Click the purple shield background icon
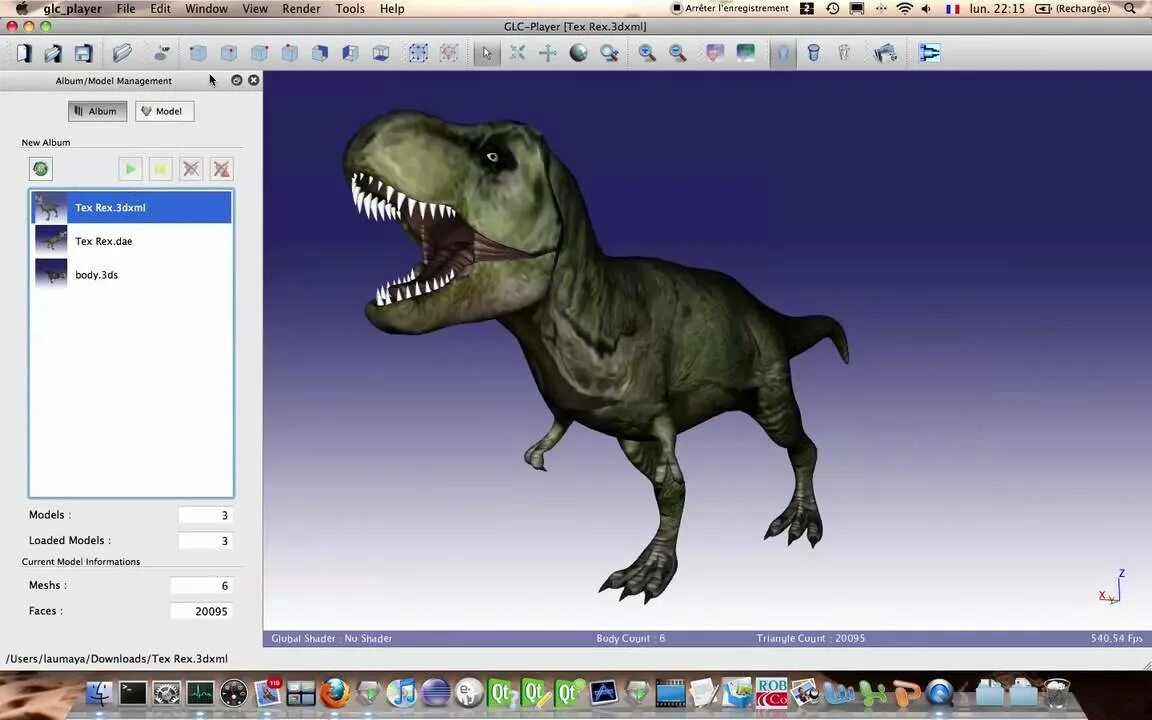1152x720 pixels. 714,53
